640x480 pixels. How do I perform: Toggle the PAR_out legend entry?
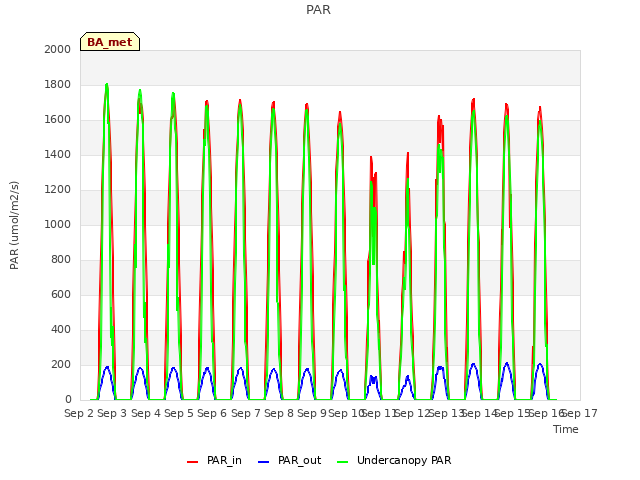(x=289, y=460)
